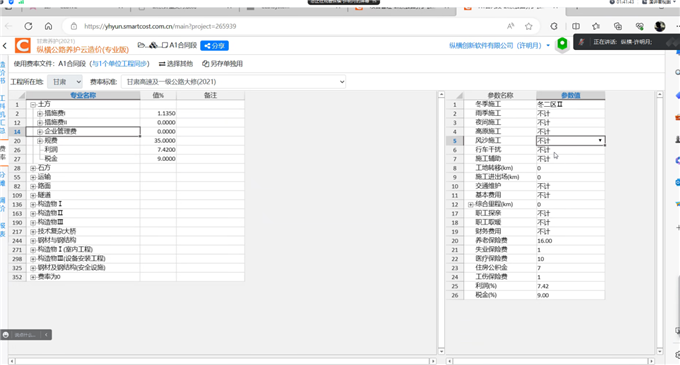Click 另存单独用 save-as option
The width and height of the screenshot is (680, 365).
(222, 64)
